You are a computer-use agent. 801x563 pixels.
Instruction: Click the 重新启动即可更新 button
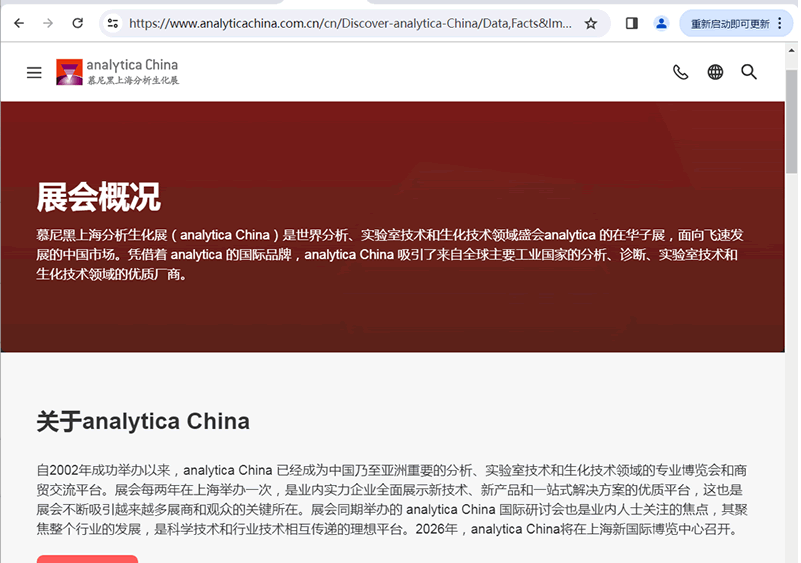730,24
